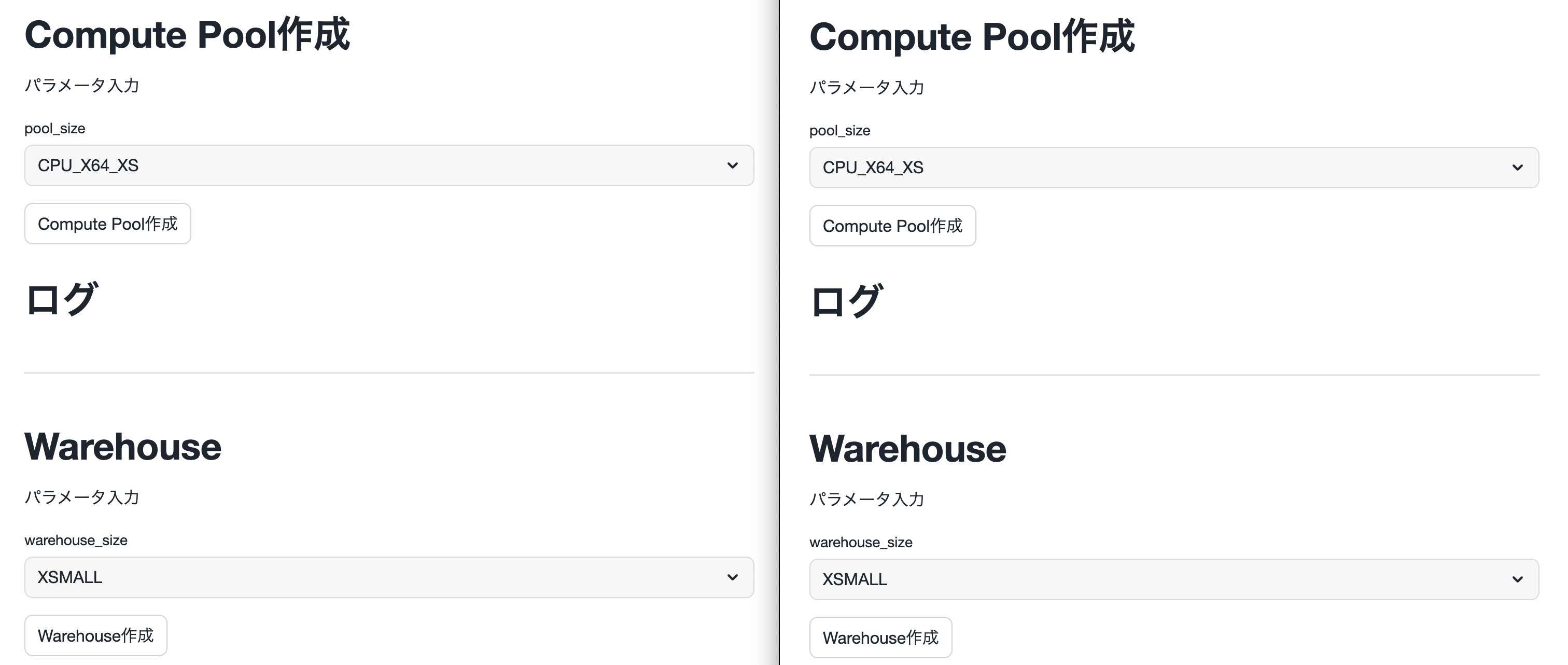This screenshot has width=1568, height=665.
Task: Click the chevron arrow of the right XSMALL selector
Action: point(1518,579)
